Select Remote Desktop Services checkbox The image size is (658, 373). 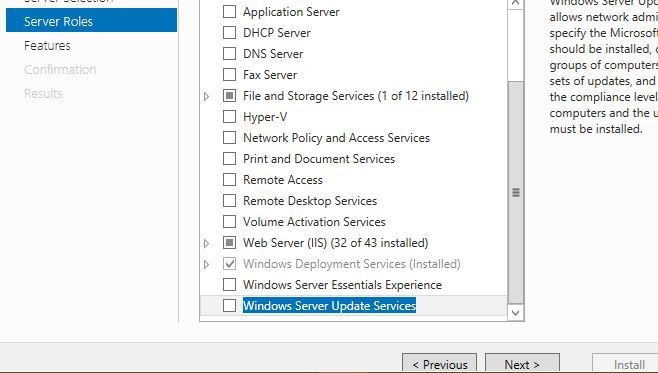coord(229,201)
